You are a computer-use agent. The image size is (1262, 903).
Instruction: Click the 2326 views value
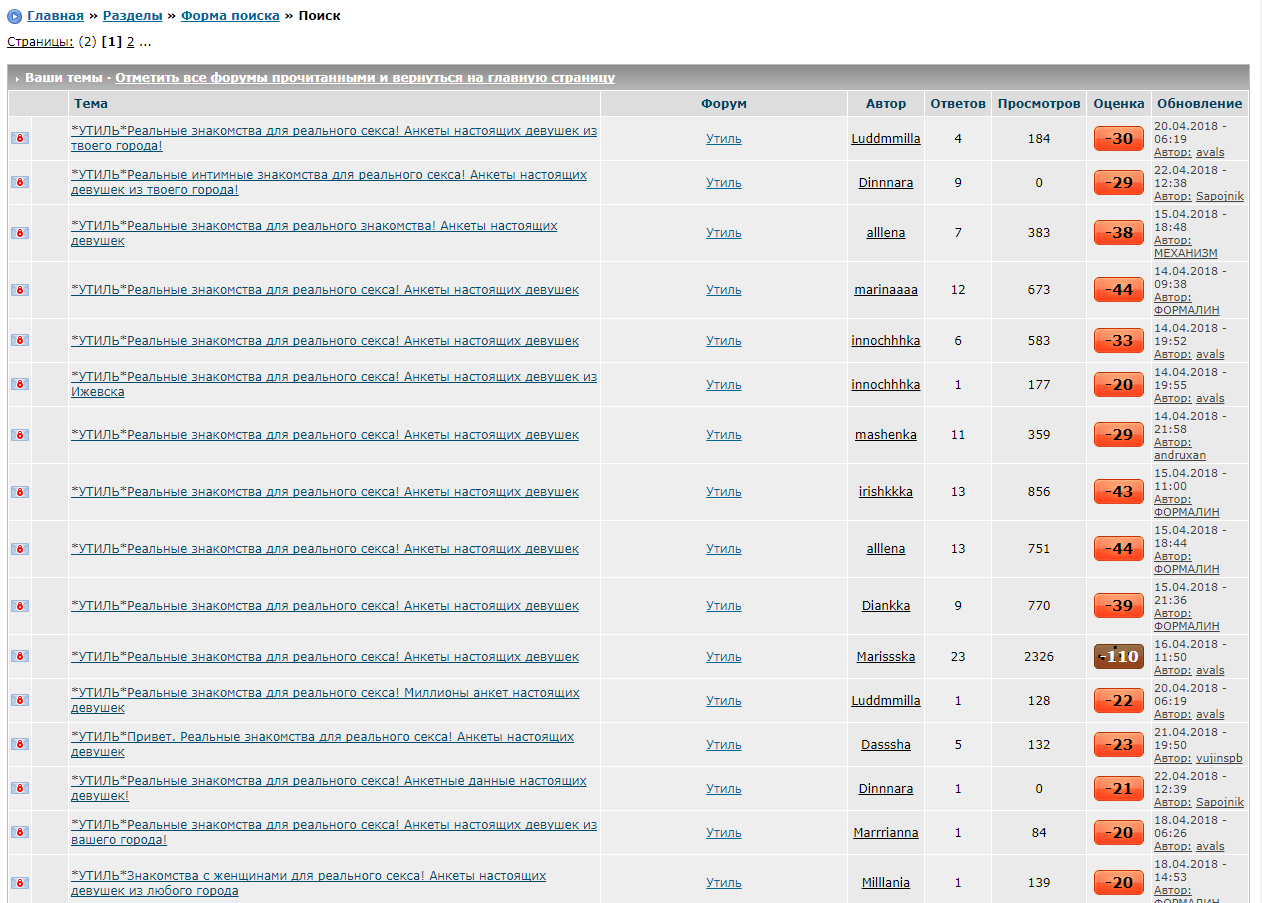[1039, 657]
